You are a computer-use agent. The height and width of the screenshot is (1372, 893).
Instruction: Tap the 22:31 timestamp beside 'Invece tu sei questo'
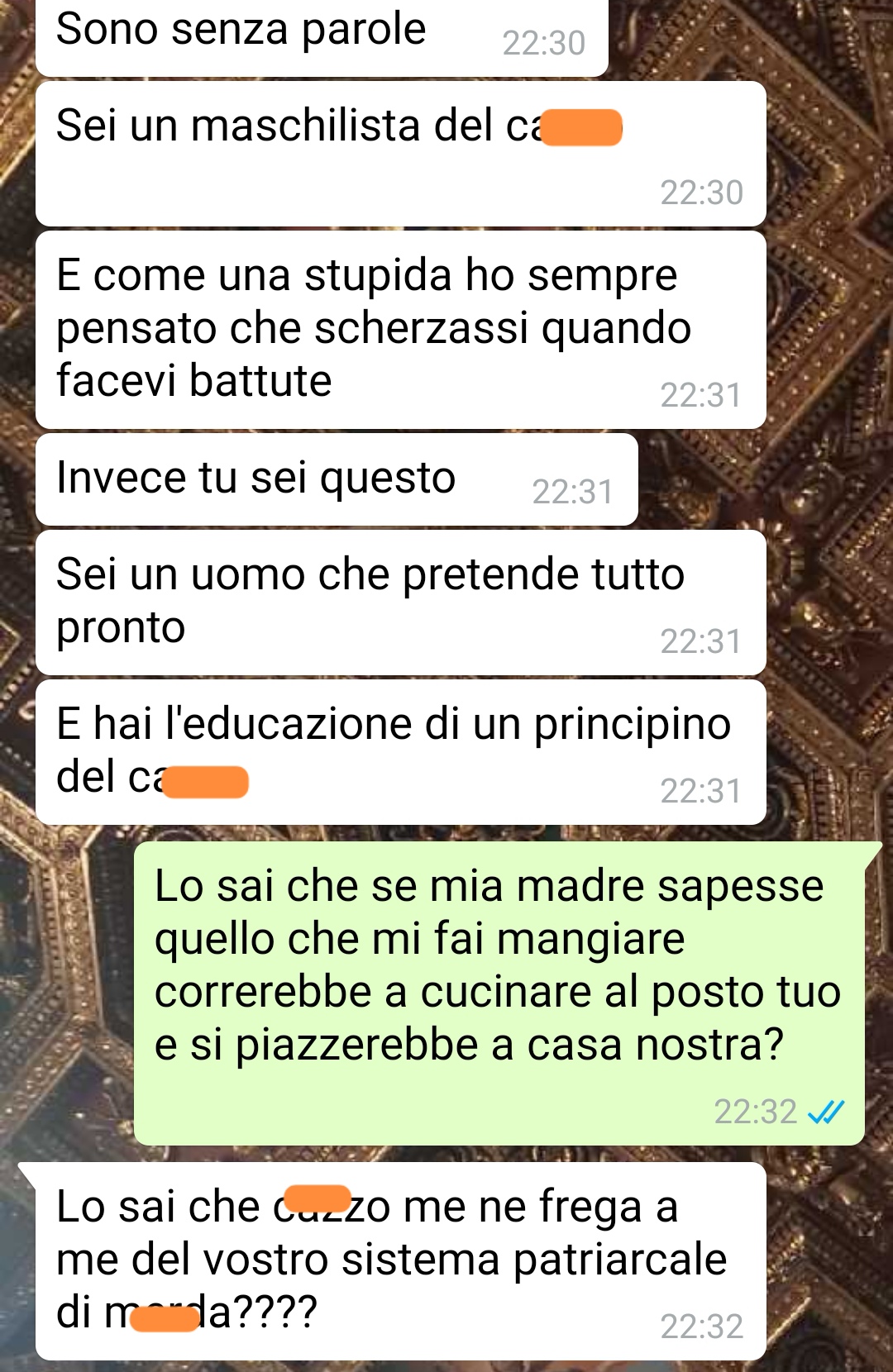(x=573, y=492)
